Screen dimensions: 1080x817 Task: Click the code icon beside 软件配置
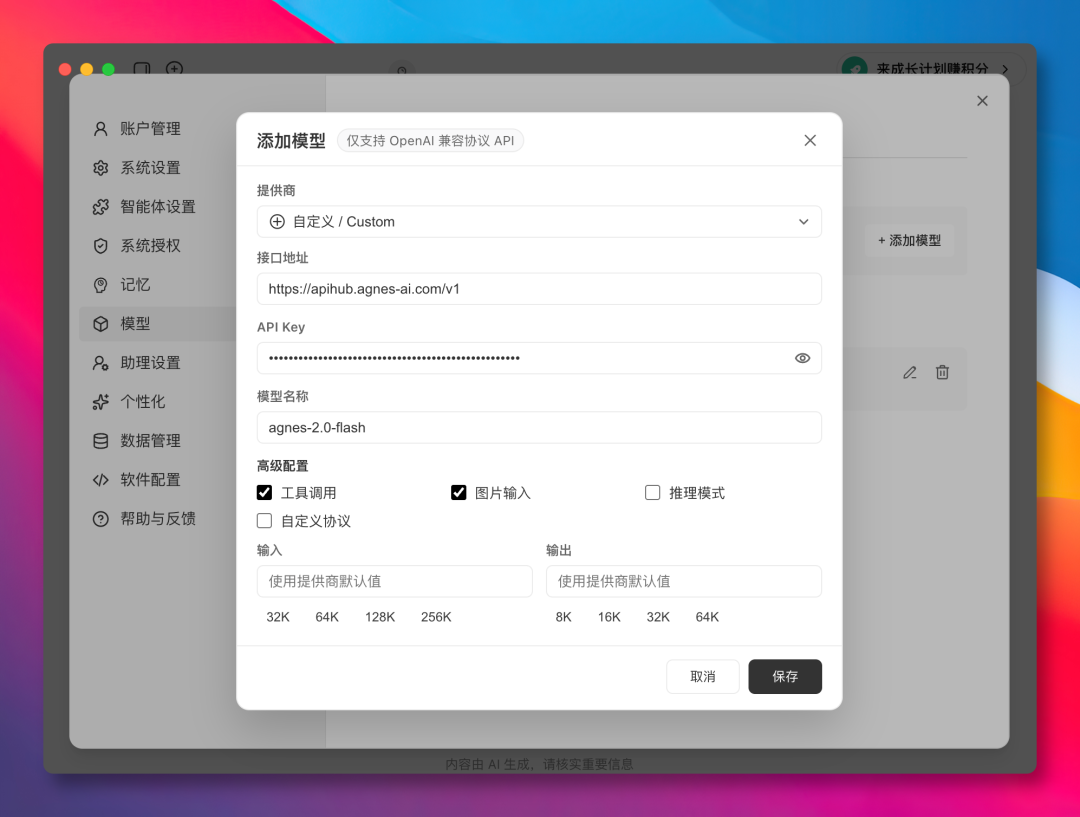click(101, 480)
